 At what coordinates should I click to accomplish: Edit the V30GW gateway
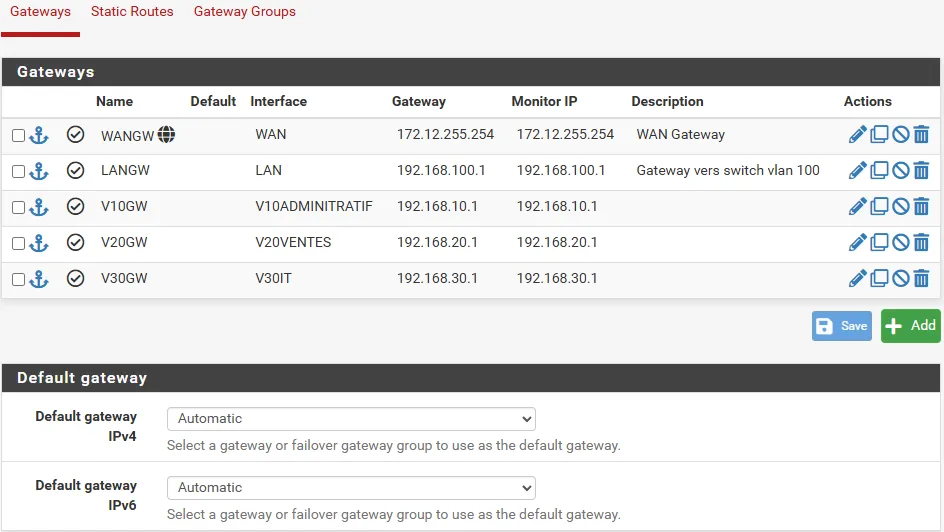(857, 279)
